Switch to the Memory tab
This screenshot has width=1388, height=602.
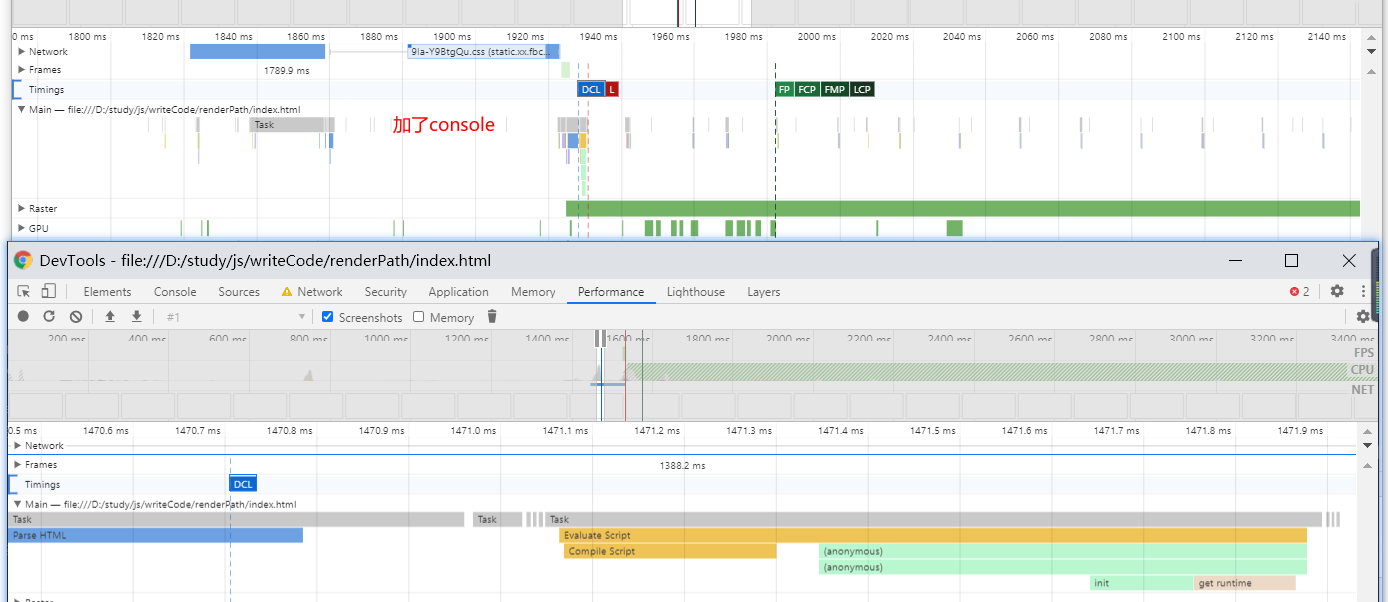point(533,292)
